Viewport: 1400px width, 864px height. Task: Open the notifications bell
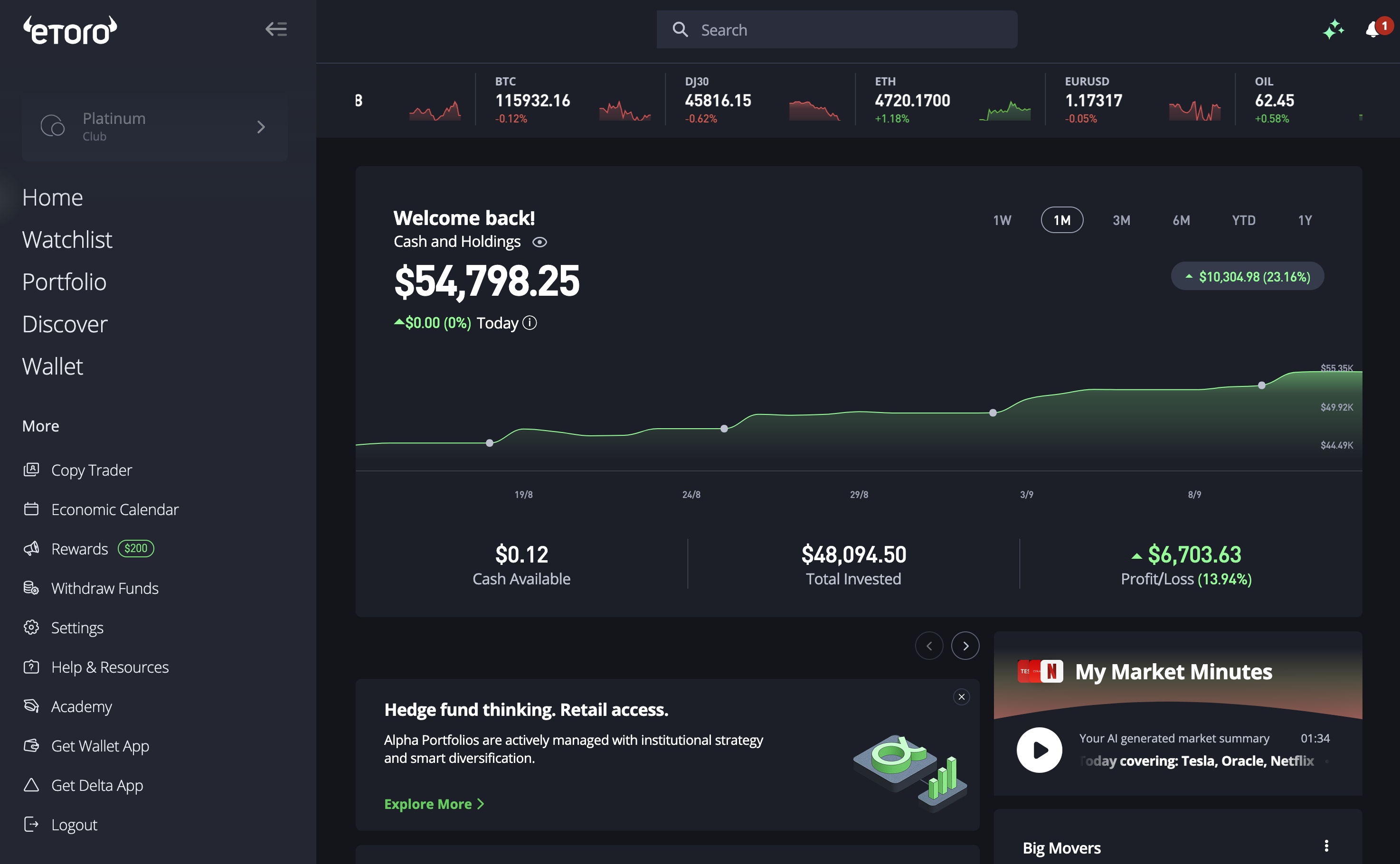pyautogui.click(x=1372, y=30)
